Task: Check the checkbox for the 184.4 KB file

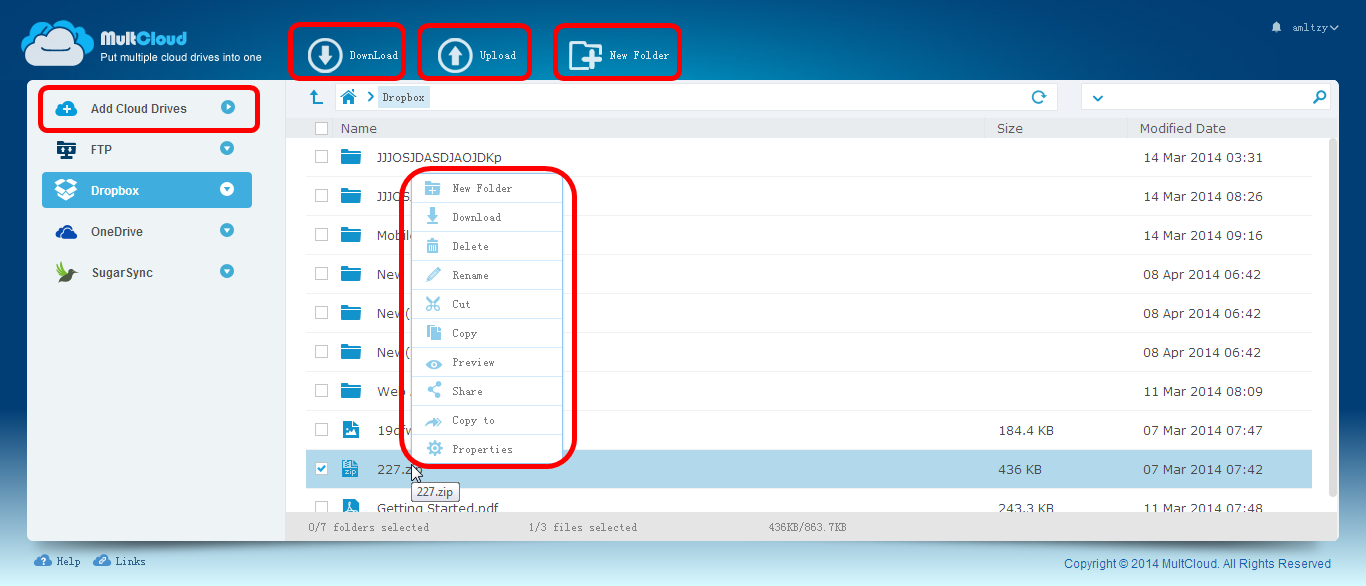Action: tap(321, 430)
